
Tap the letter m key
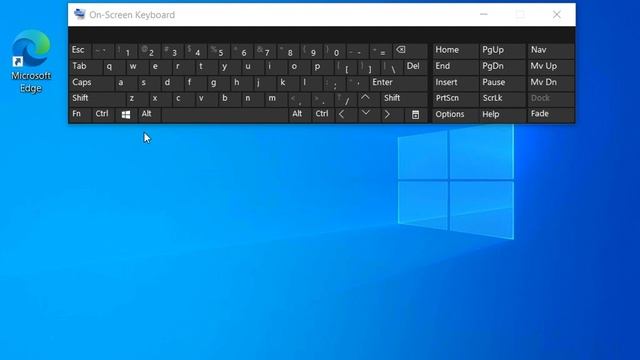coord(276,99)
